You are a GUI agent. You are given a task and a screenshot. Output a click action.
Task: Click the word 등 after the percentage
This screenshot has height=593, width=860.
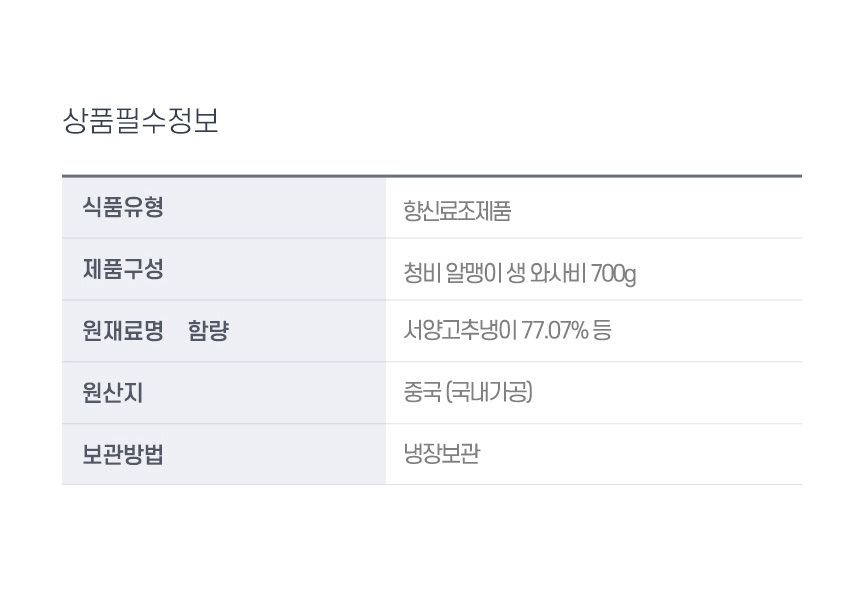(602, 330)
